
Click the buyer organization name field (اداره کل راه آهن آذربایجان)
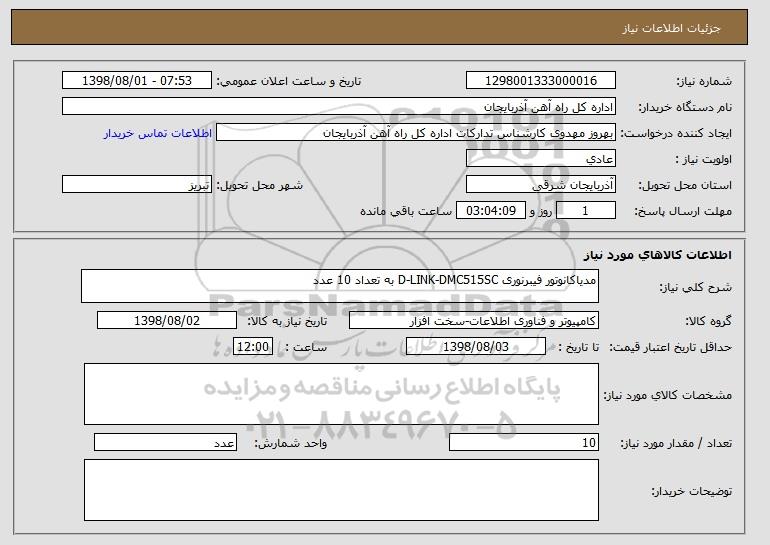[x=339, y=107]
